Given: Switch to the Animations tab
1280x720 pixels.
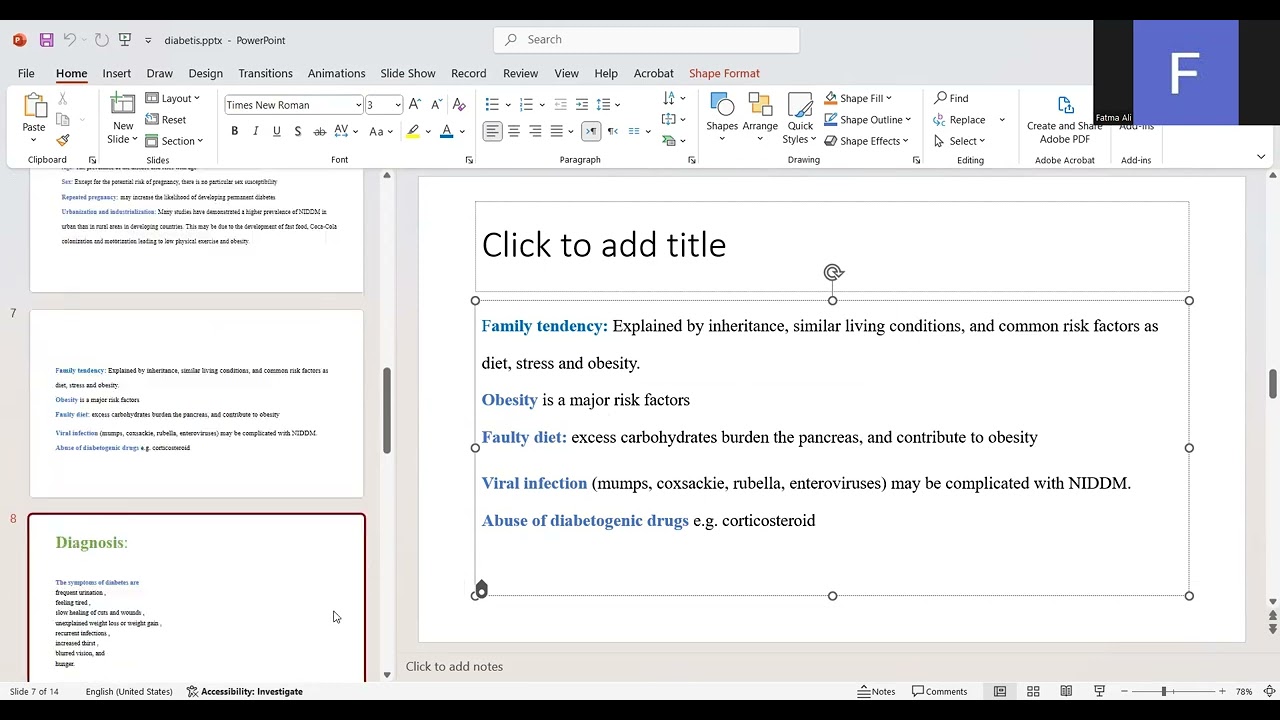Looking at the screenshot, I should click(x=336, y=73).
